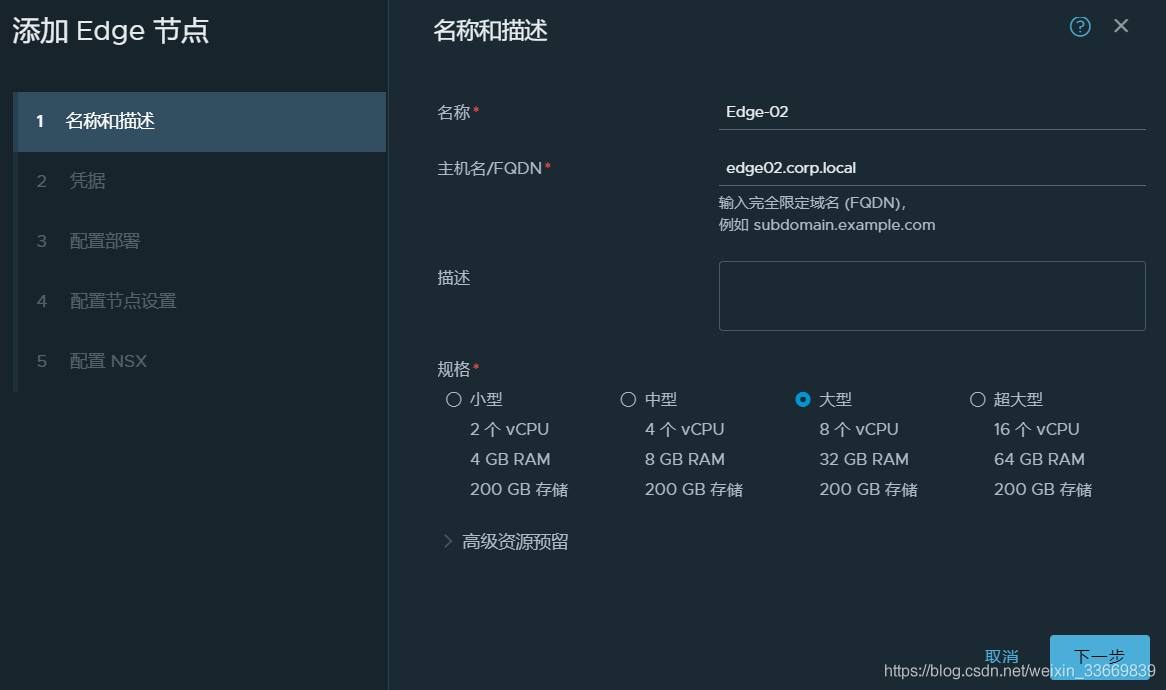This screenshot has height=690, width=1166.
Task: Go to step 4 配置节点设置
Action: click(122, 301)
